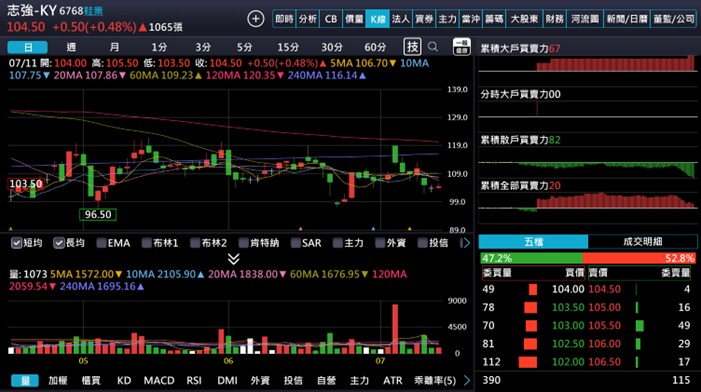Screen dimensions: 701x392
Task: Click the 103.50 price marker on chart
Action: [x=25, y=184]
